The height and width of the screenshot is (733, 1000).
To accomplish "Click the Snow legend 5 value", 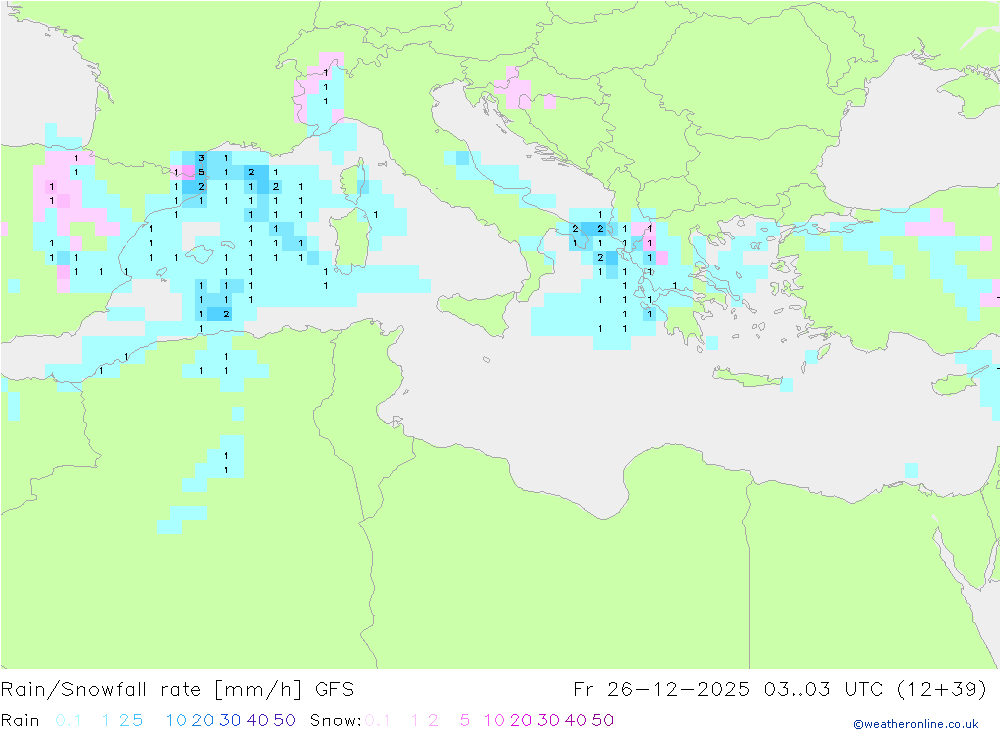I will (x=465, y=720).
